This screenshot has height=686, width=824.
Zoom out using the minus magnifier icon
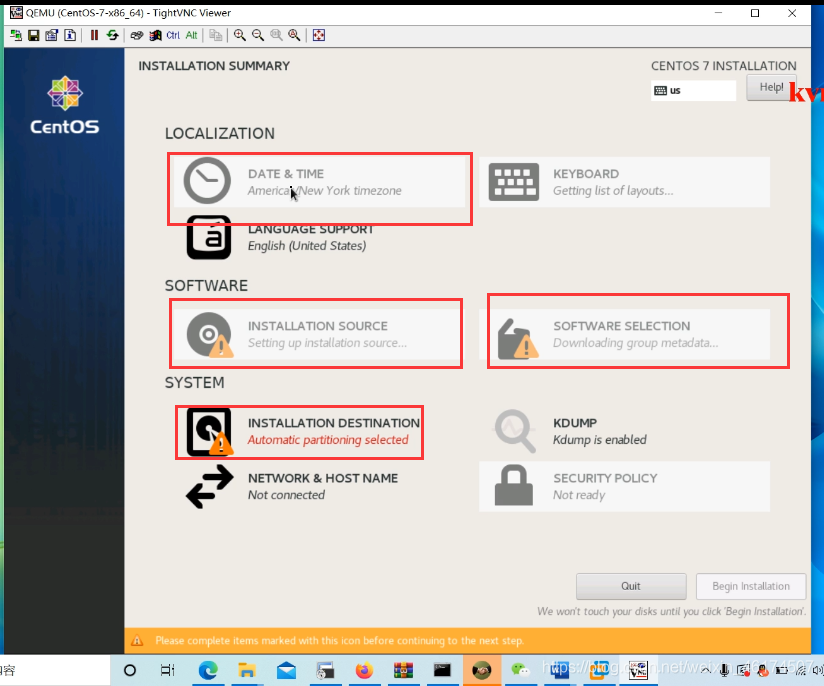[258, 35]
